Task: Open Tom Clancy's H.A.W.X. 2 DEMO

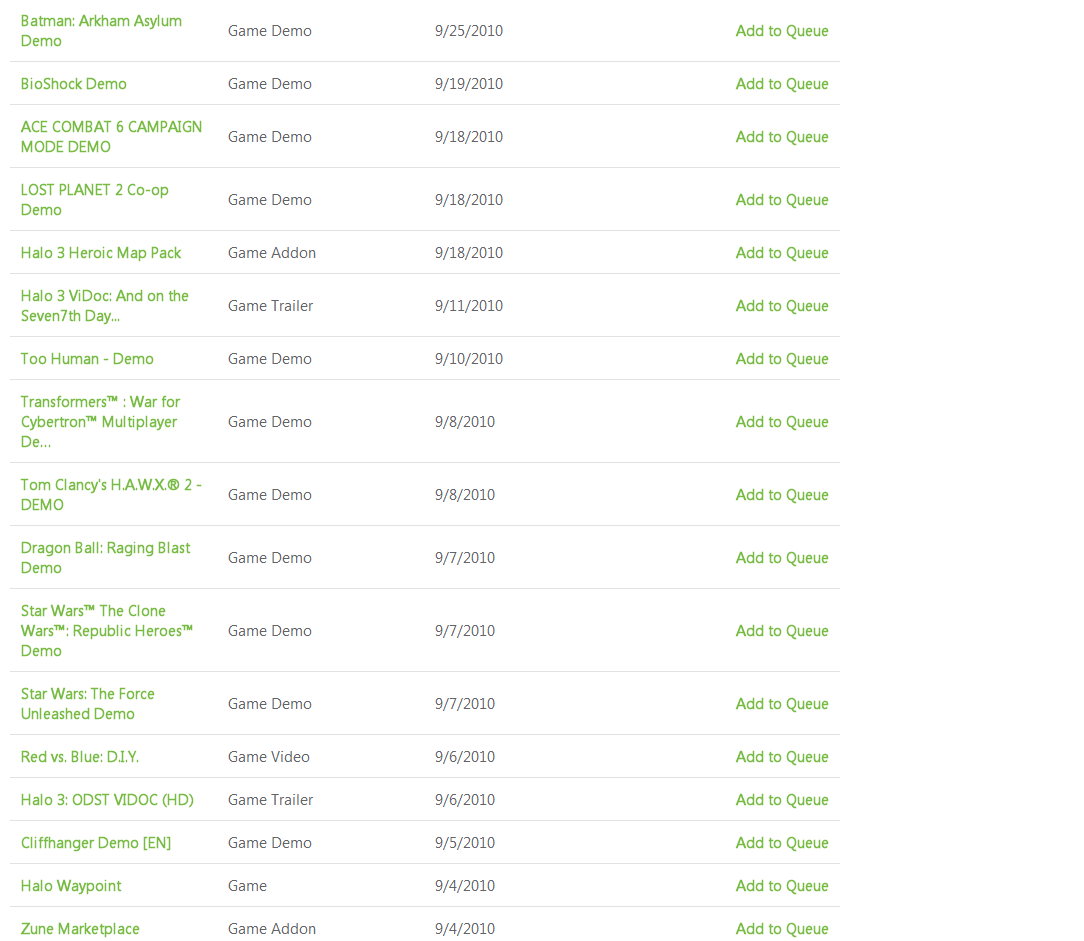Action: coord(111,495)
